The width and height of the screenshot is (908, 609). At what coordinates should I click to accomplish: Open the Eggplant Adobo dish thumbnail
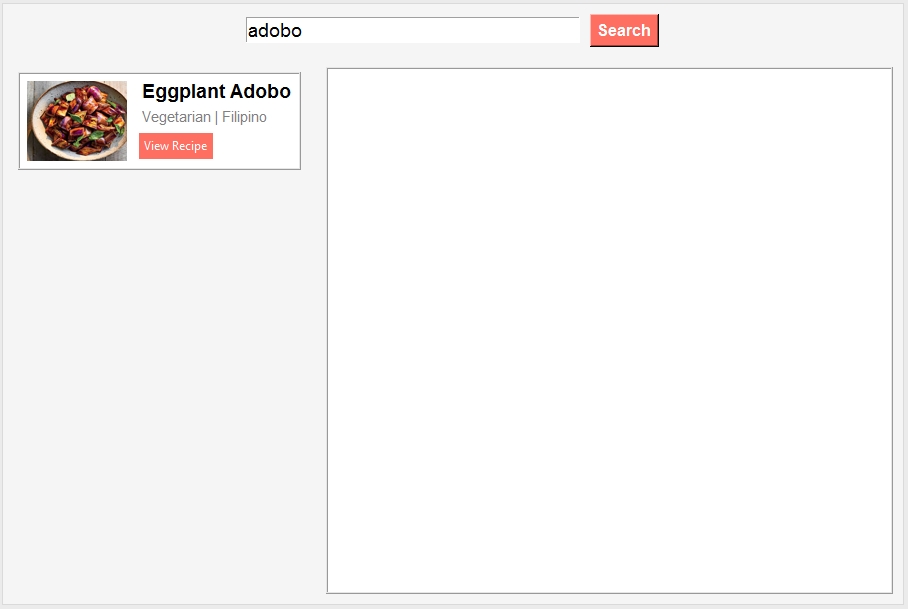click(77, 121)
